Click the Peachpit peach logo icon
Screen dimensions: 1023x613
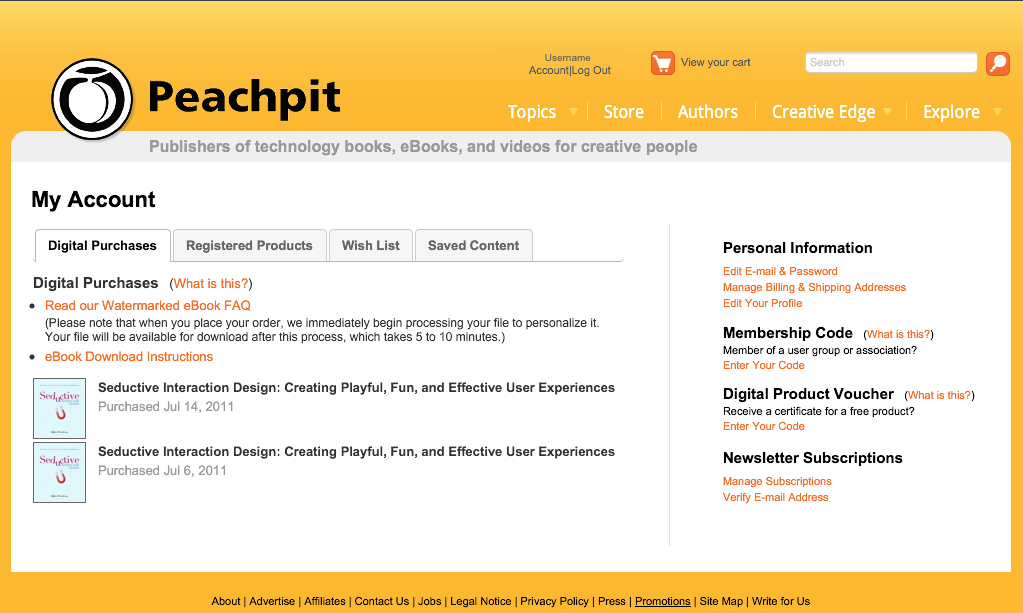point(92,100)
